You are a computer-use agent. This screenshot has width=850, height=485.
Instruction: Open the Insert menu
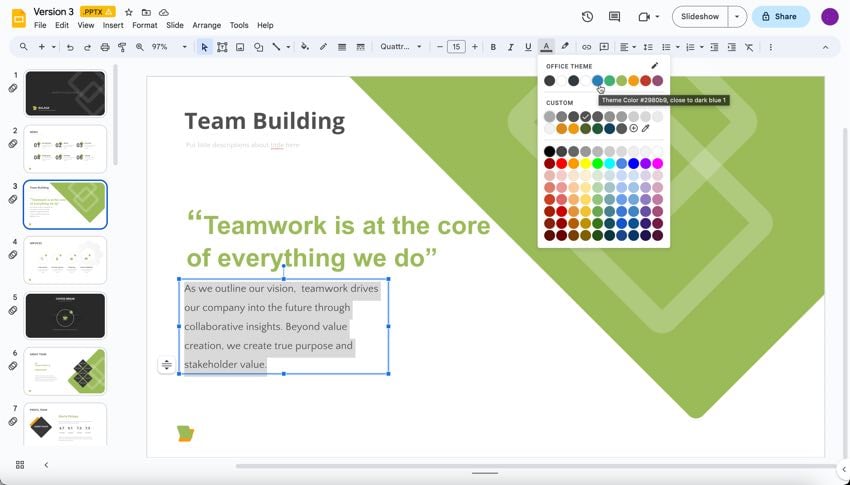pos(113,25)
